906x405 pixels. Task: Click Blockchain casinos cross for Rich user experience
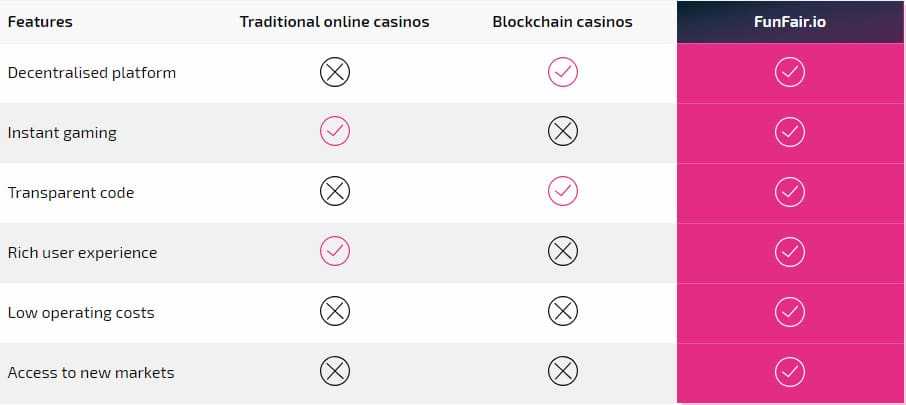point(563,252)
